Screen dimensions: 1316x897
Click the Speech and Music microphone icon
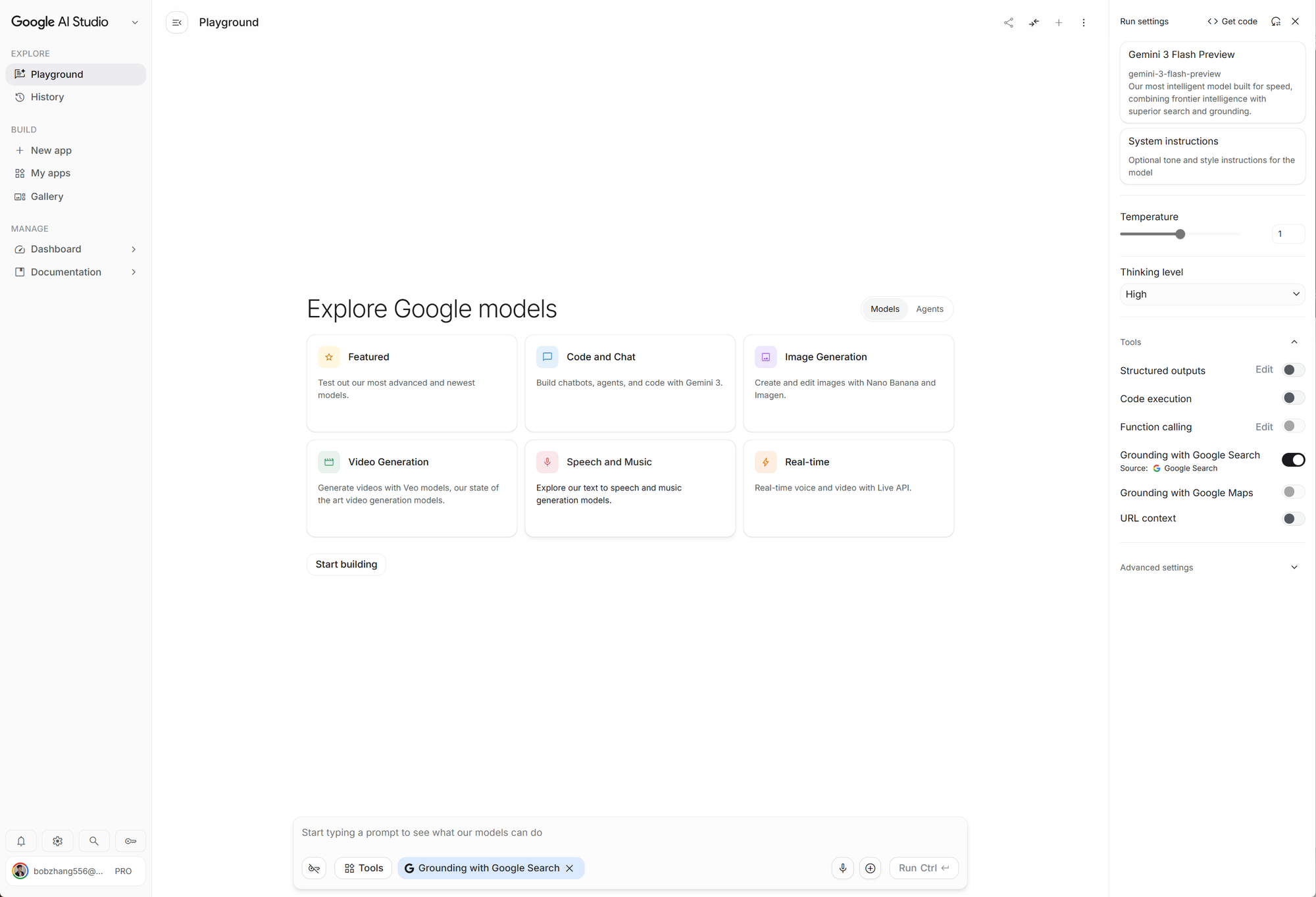pos(547,462)
